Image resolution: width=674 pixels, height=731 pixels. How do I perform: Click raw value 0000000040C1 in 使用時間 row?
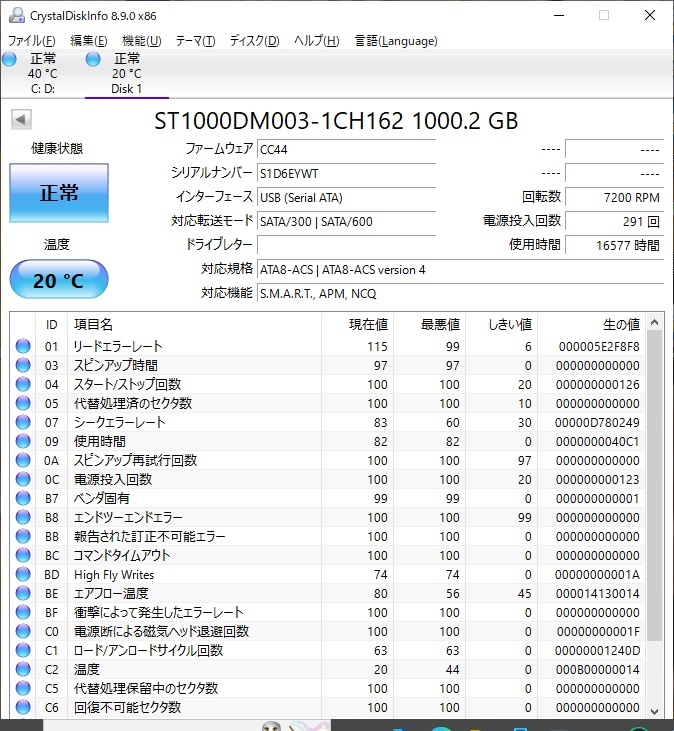[597, 441]
